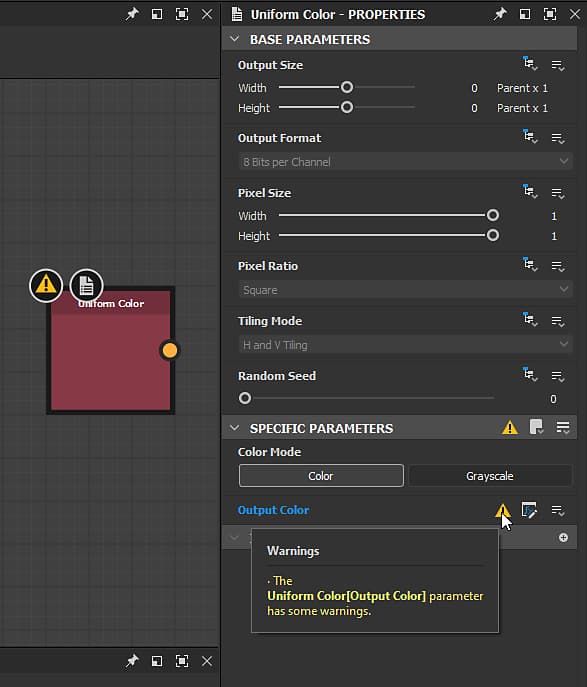Screen dimensions: 587x687
Task: Select Grayscale color mode
Action: point(490,476)
